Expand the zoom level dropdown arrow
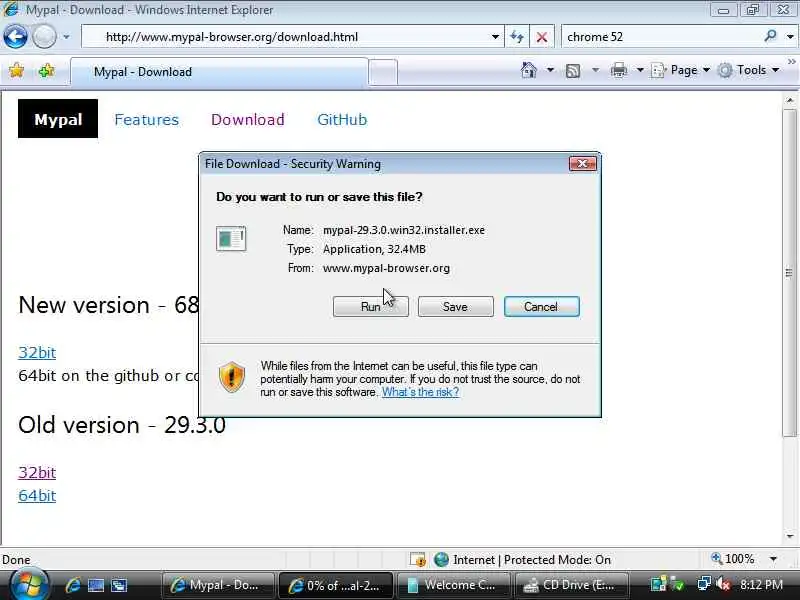 tap(773, 559)
